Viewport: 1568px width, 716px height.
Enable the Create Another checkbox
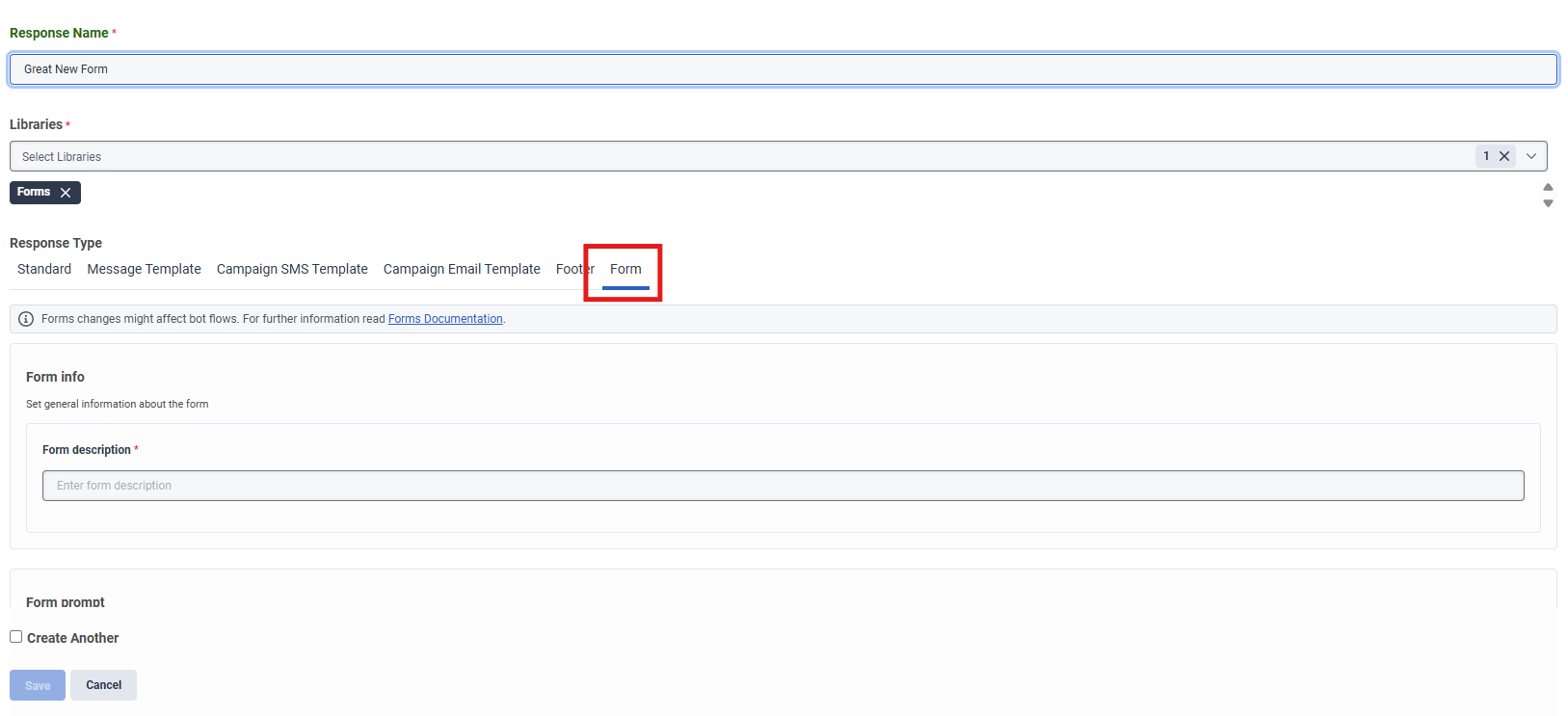click(x=16, y=637)
